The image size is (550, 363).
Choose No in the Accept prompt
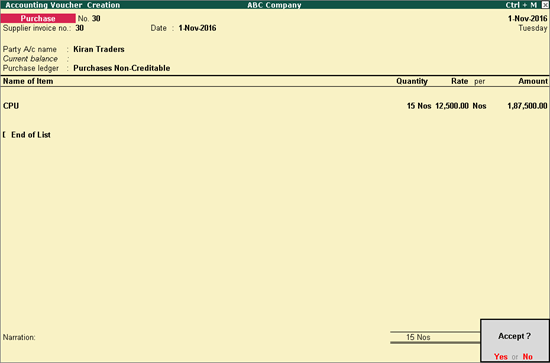[x=528, y=357]
